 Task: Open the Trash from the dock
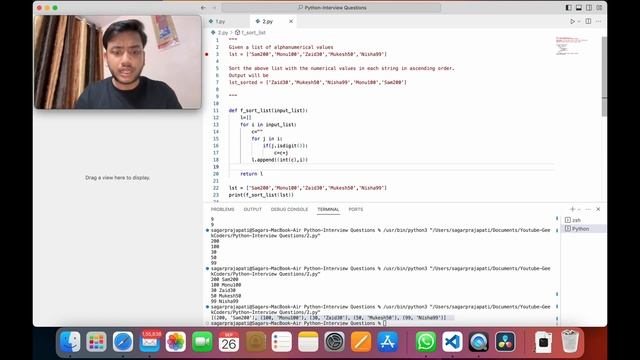[570, 342]
